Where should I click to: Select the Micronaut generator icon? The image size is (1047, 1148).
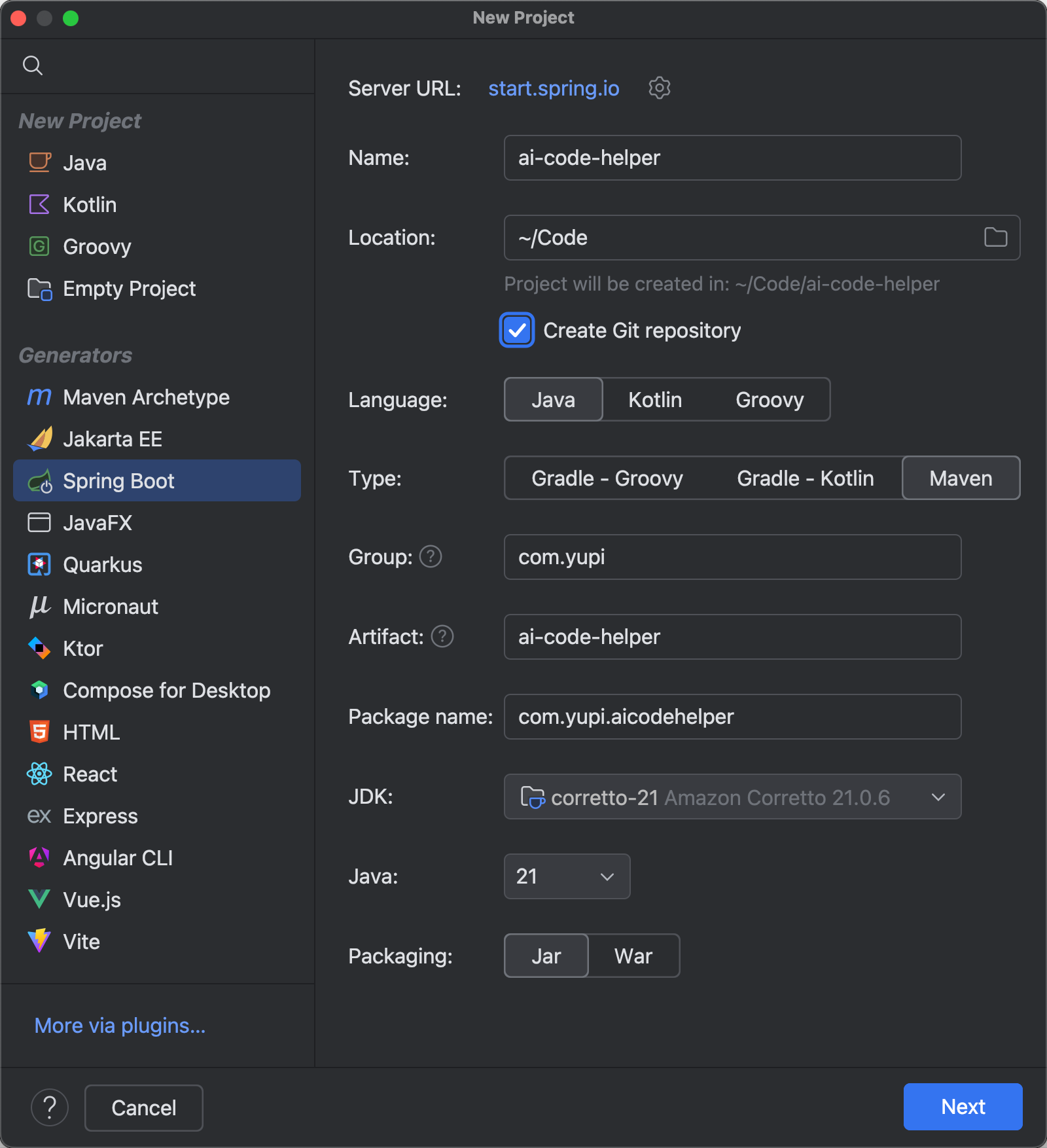coord(39,606)
